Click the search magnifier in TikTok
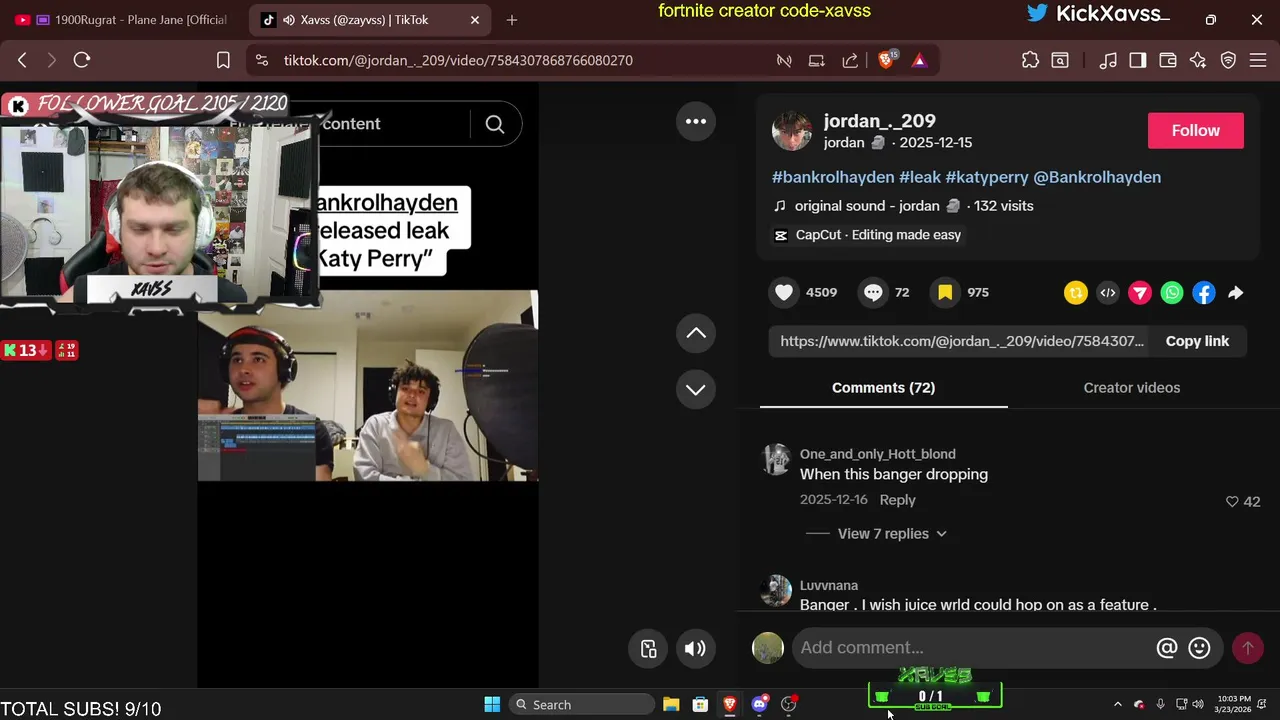Screen dimensions: 1280x720 (x=495, y=124)
